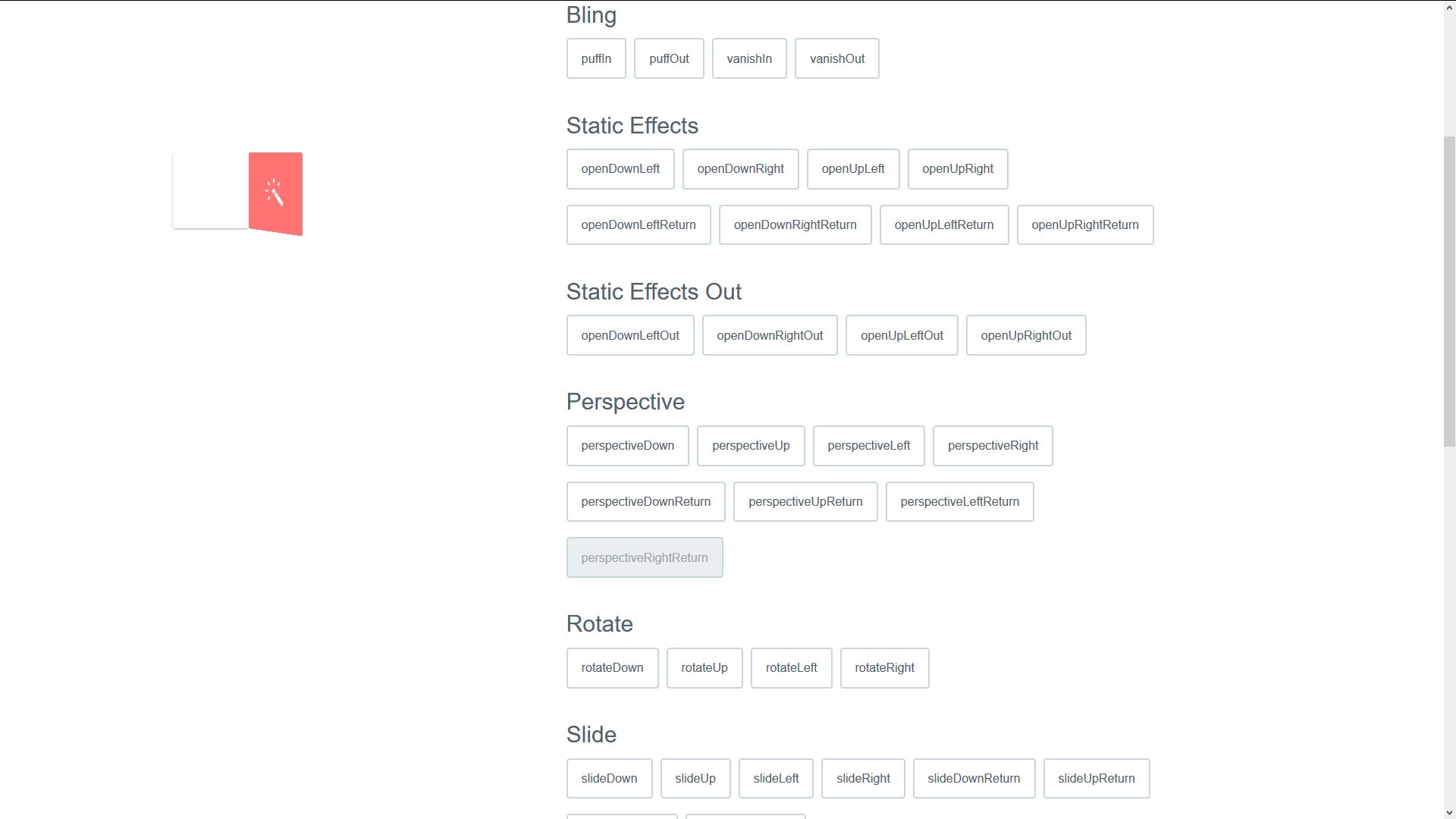Select the openUpRightOut effect
The width and height of the screenshot is (1456, 819).
pos(1026,335)
